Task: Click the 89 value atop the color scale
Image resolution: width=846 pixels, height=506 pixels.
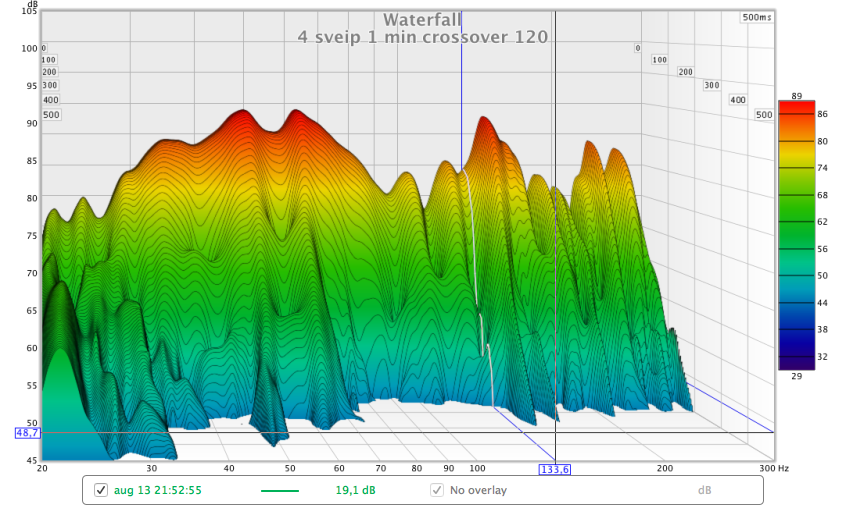Action: tap(797, 95)
